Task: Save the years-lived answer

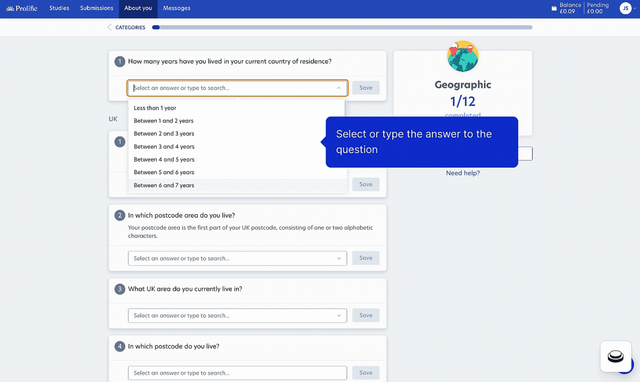Action: pyautogui.click(x=366, y=88)
